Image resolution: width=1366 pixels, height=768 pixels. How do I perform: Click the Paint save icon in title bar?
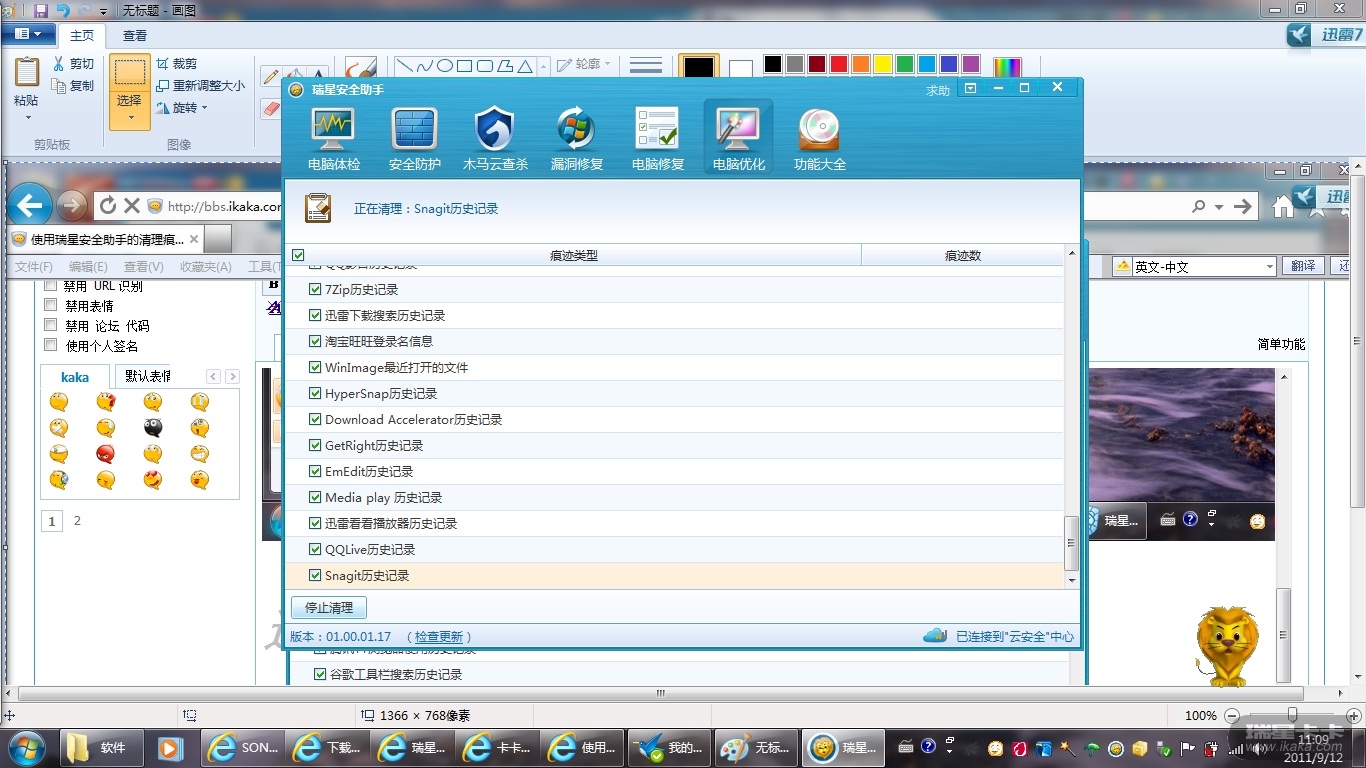[41, 10]
